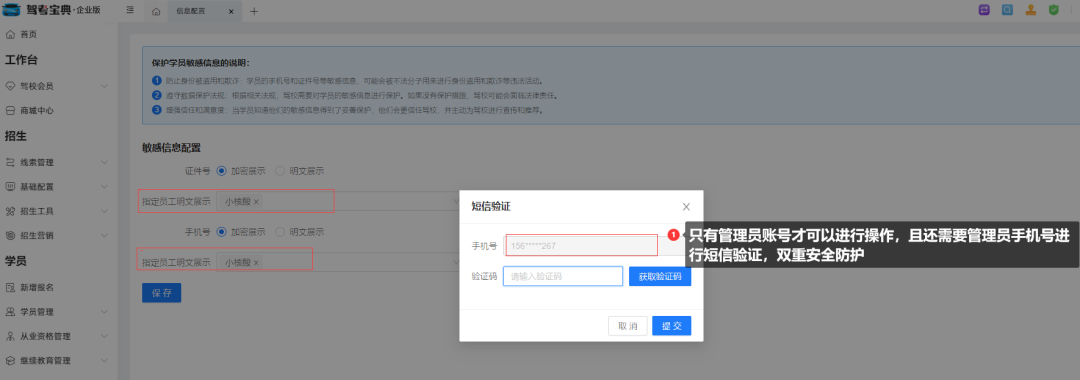Click the 招生营销 icon in the sidebar

(x=10, y=235)
